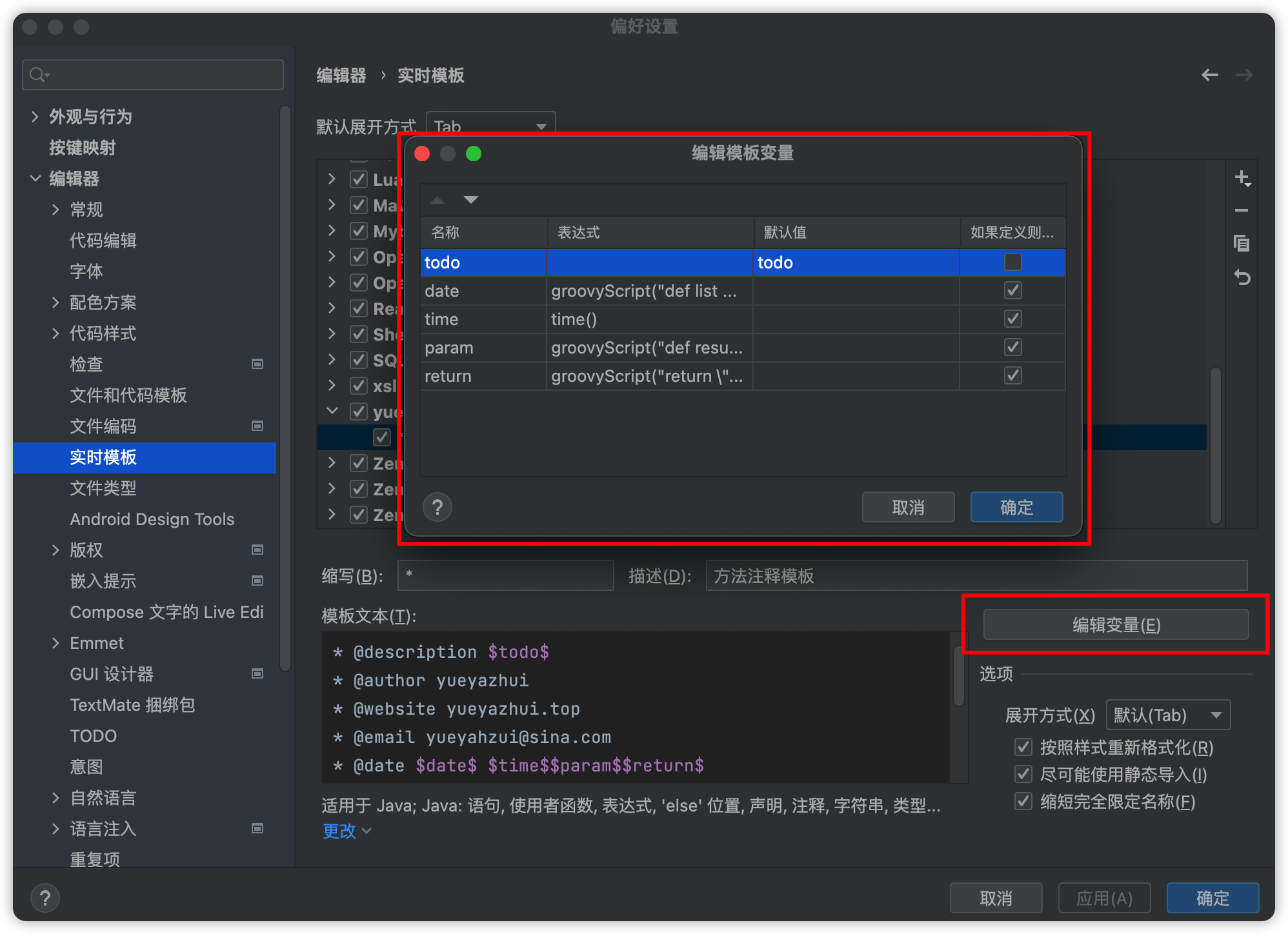
Task: Collapse the 编辑器 settings section
Action: click(x=35, y=179)
